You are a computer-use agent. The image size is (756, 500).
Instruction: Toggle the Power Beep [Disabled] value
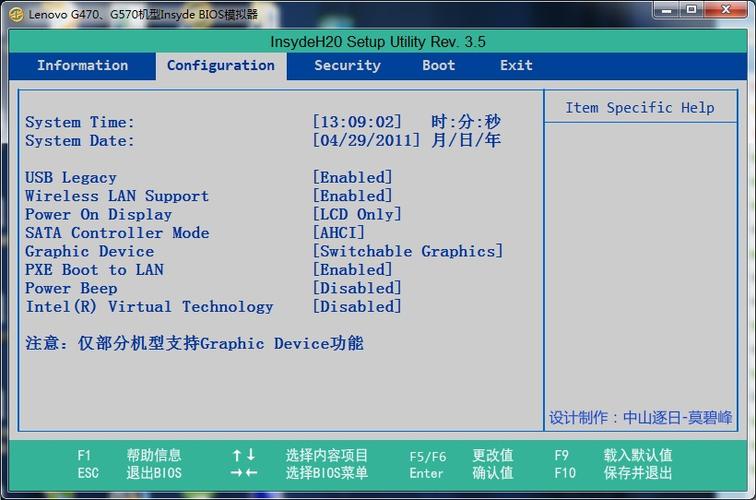pyautogui.click(x=356, y=288)
